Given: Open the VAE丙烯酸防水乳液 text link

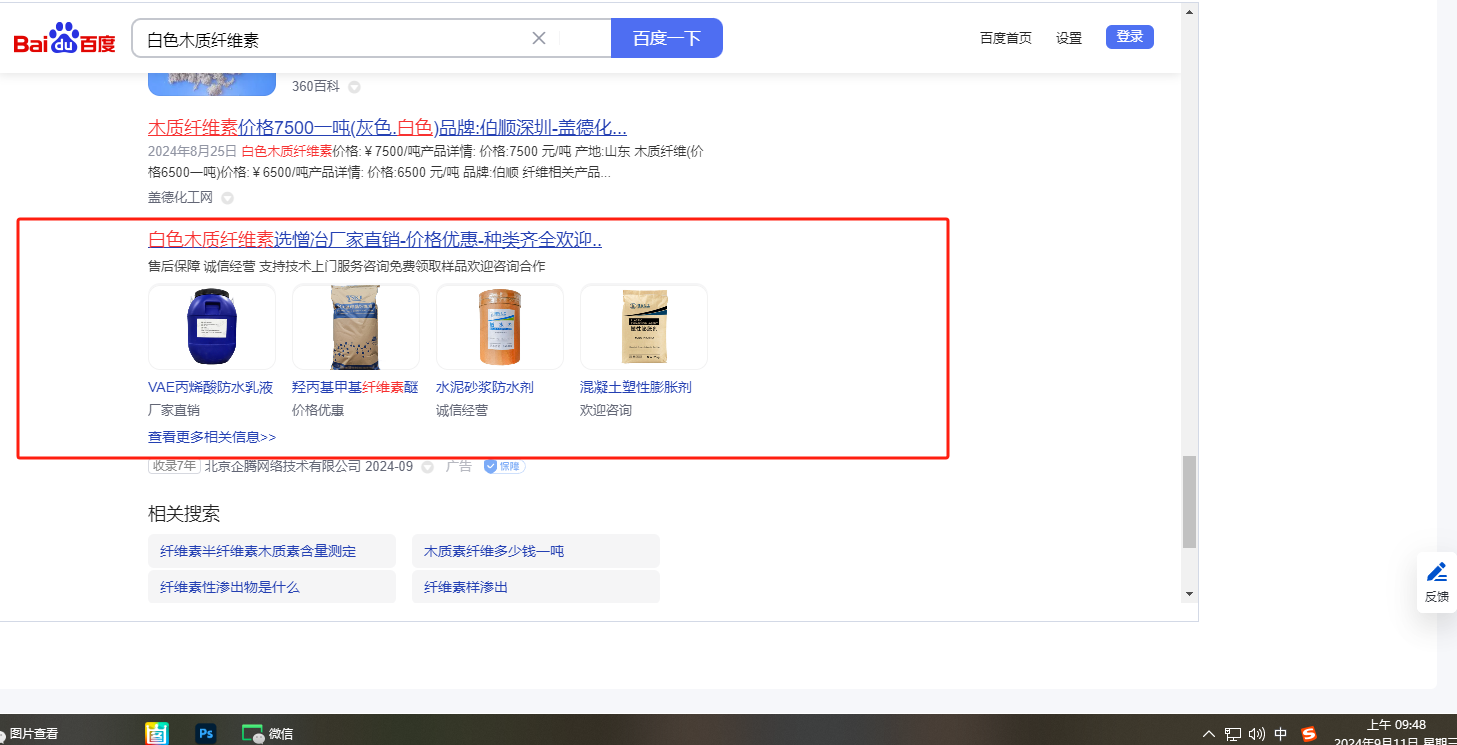Looking at the screenshot, I should point(211,387).
